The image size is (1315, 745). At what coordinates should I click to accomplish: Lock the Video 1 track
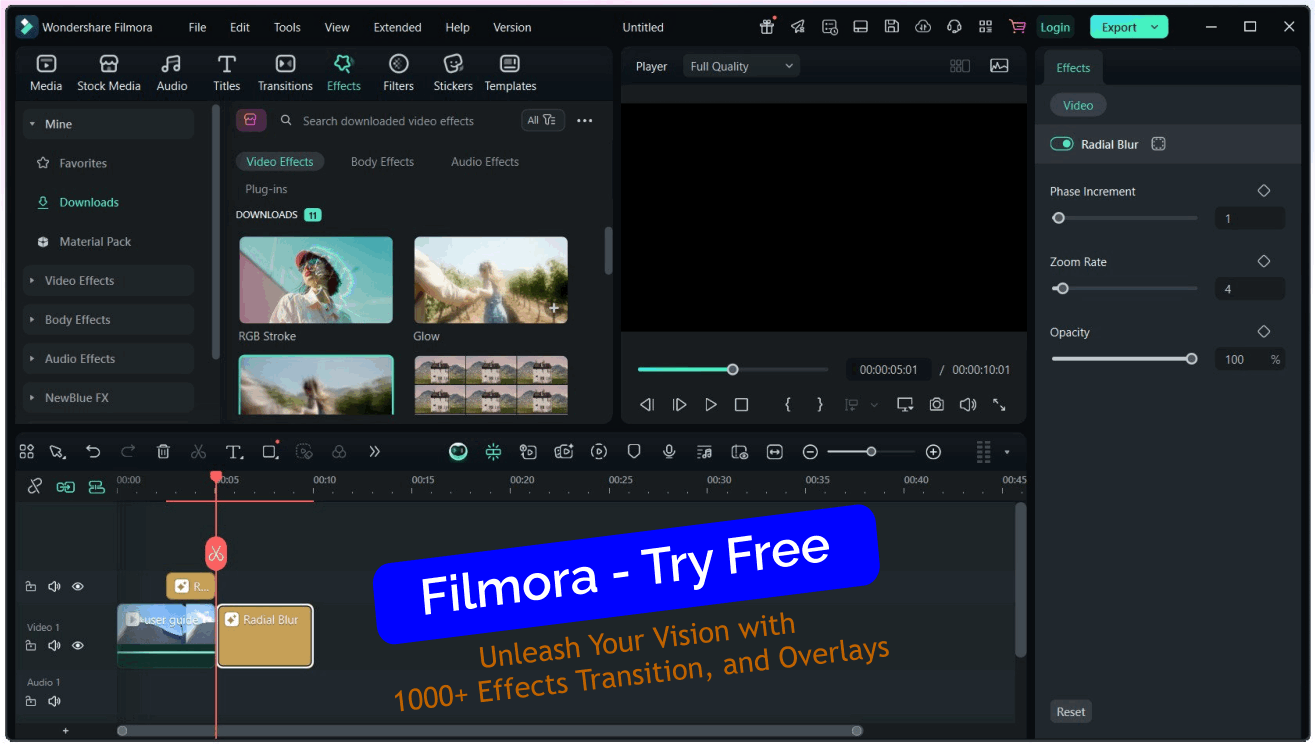coord(31,646)
